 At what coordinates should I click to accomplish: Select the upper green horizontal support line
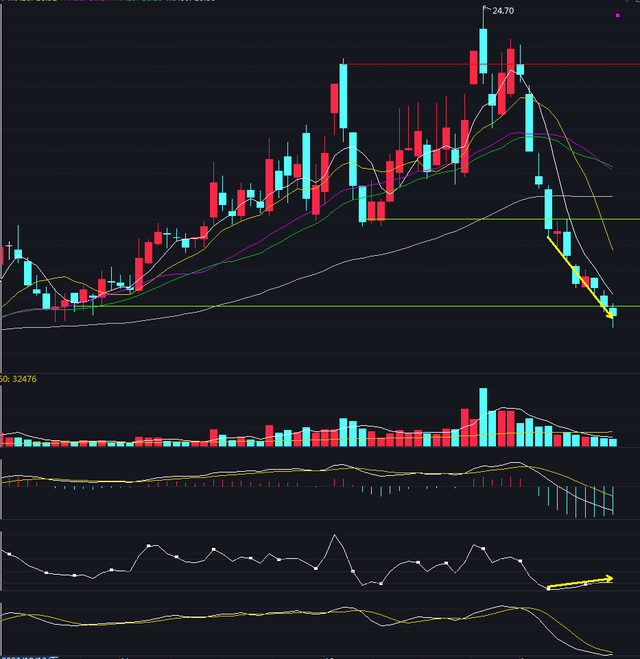click(502, 219)
